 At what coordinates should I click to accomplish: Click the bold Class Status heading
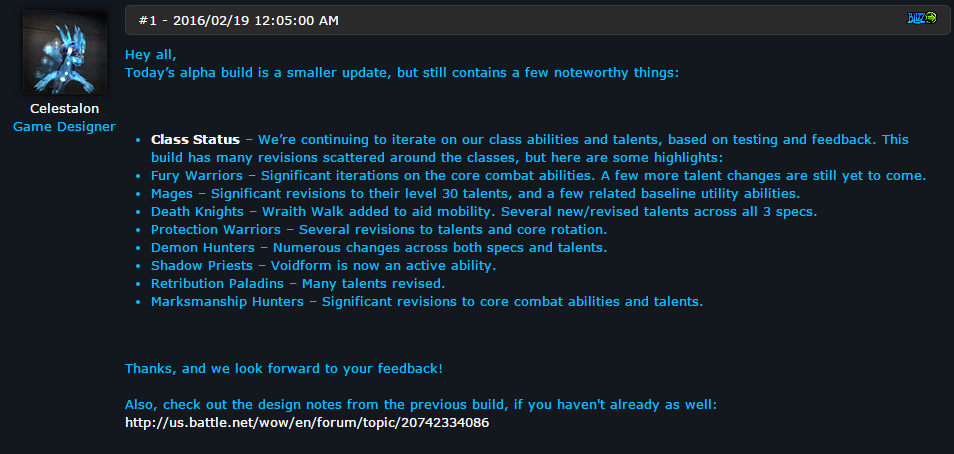[195, 140]
